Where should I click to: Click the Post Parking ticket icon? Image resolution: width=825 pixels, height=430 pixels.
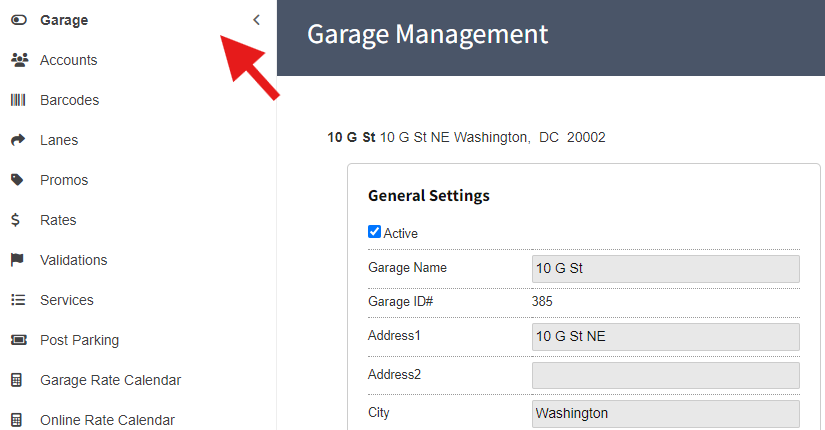19,340
